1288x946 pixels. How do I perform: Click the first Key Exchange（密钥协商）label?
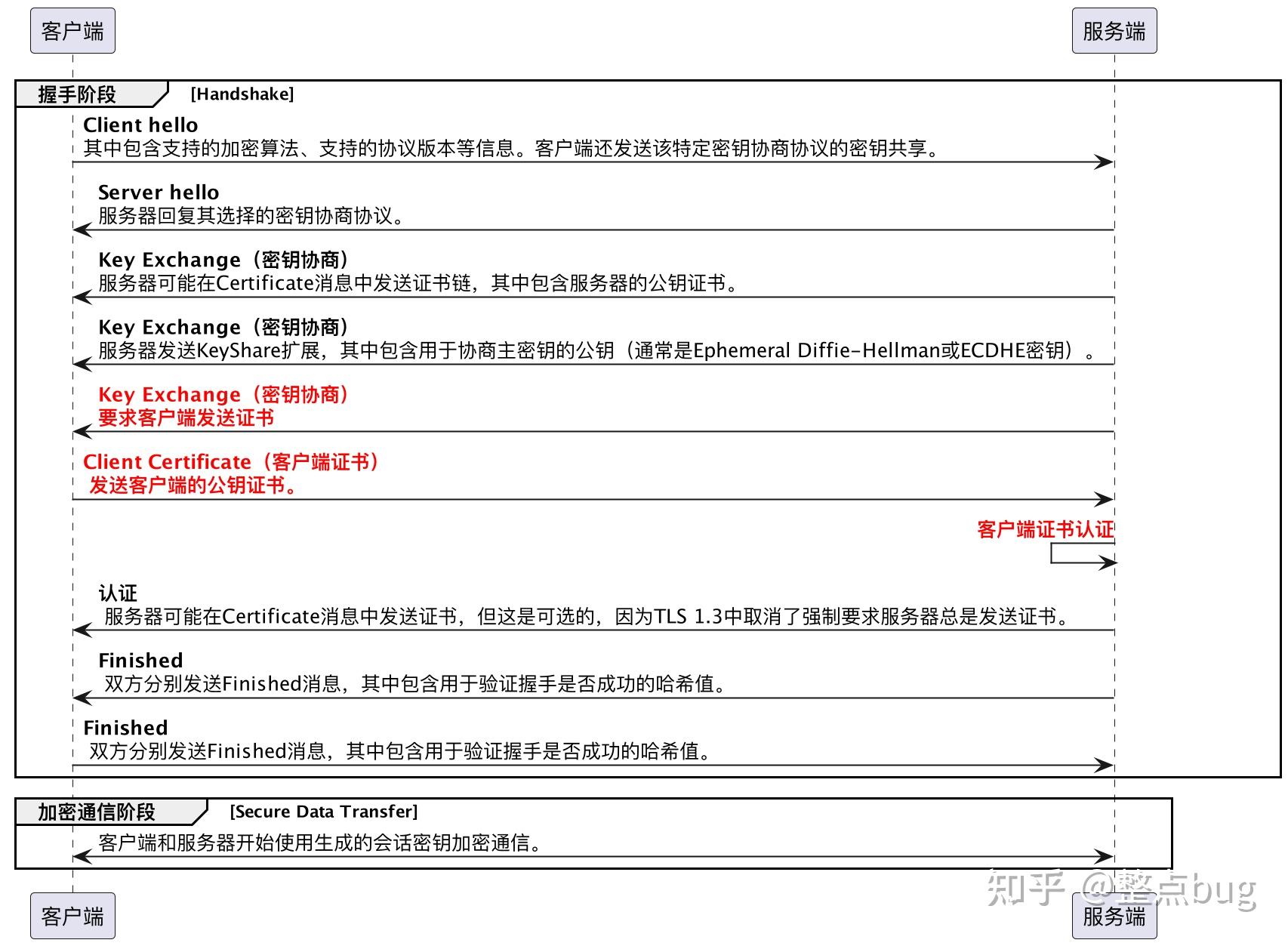(x=223, y=259)
